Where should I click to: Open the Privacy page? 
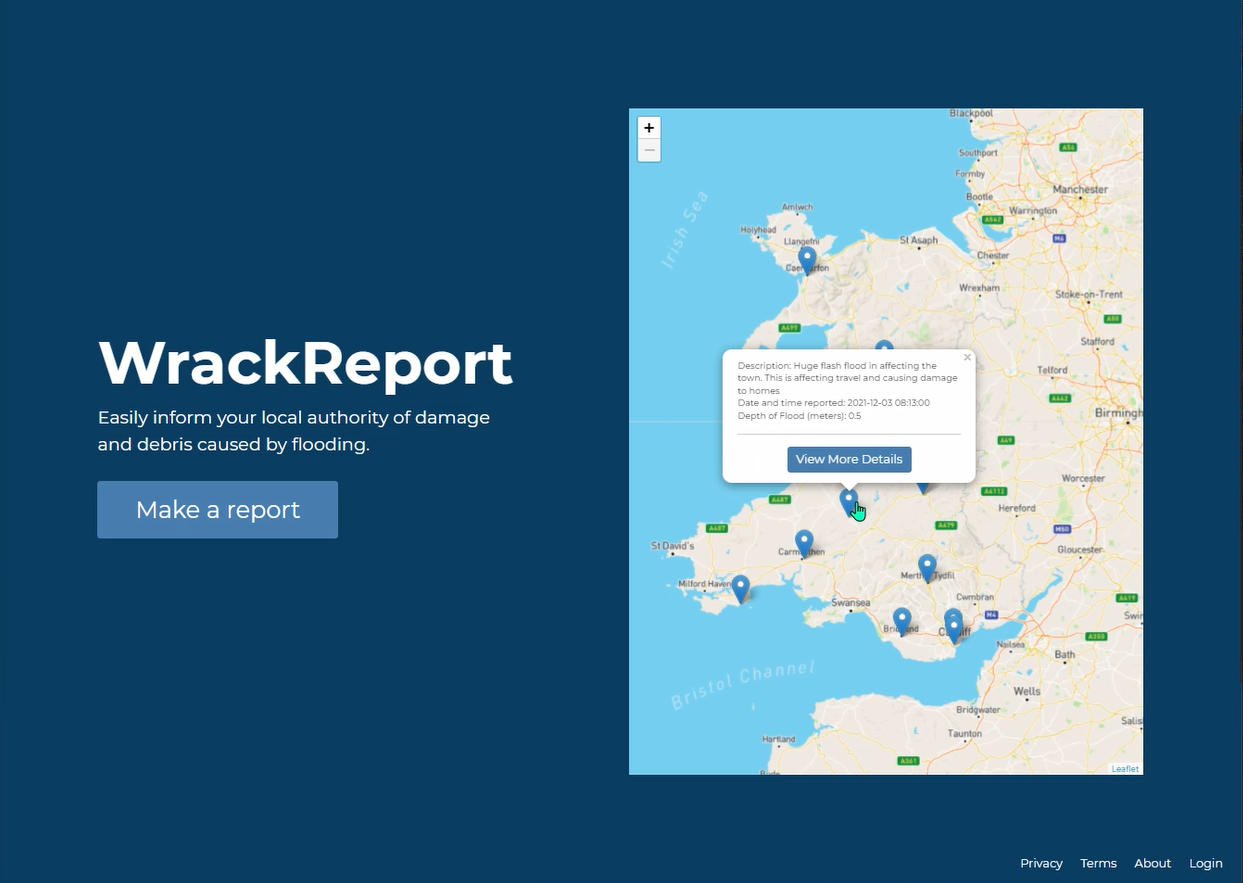pyautogui.click(x=1041, y=863)
